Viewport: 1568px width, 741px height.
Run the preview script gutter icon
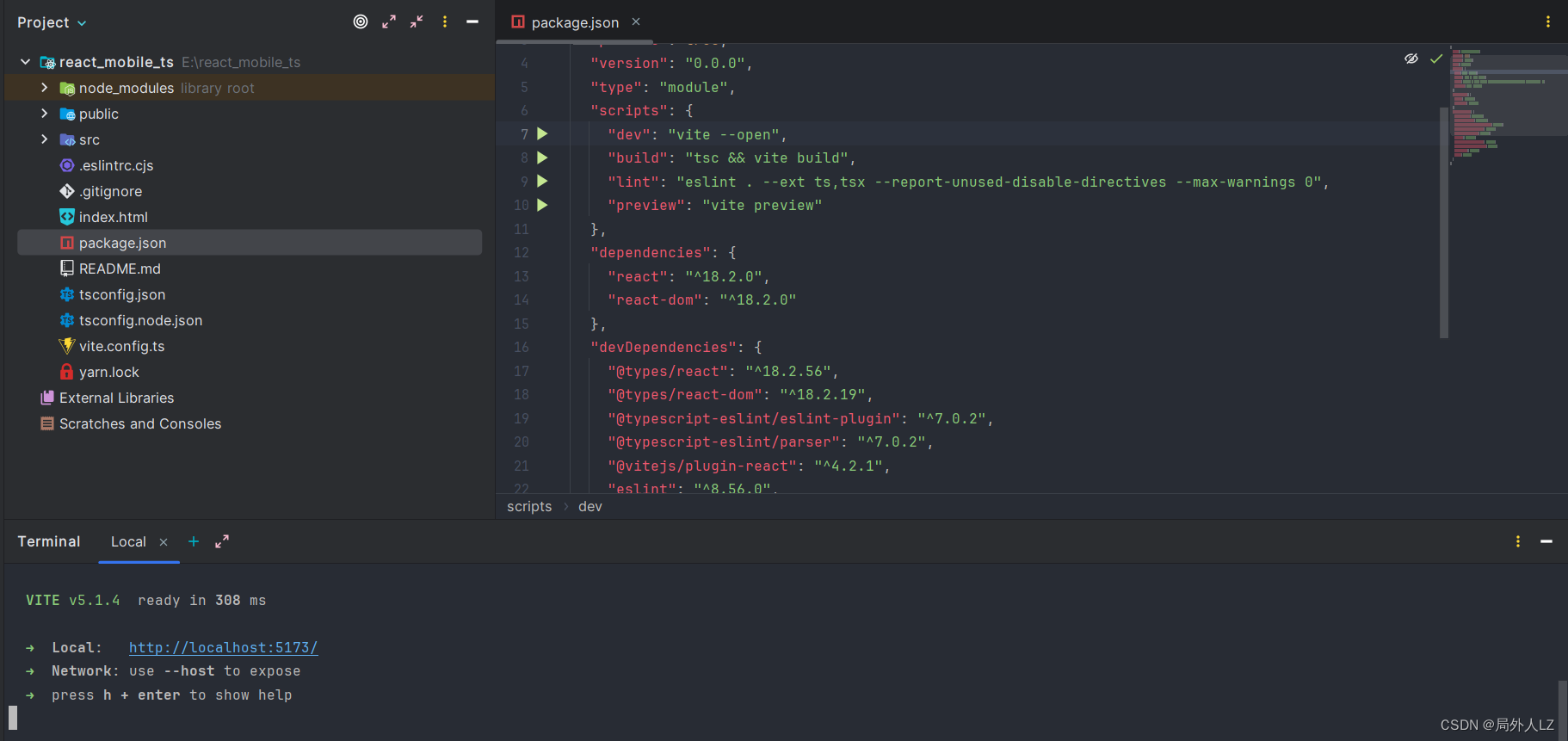pos(542,205)
